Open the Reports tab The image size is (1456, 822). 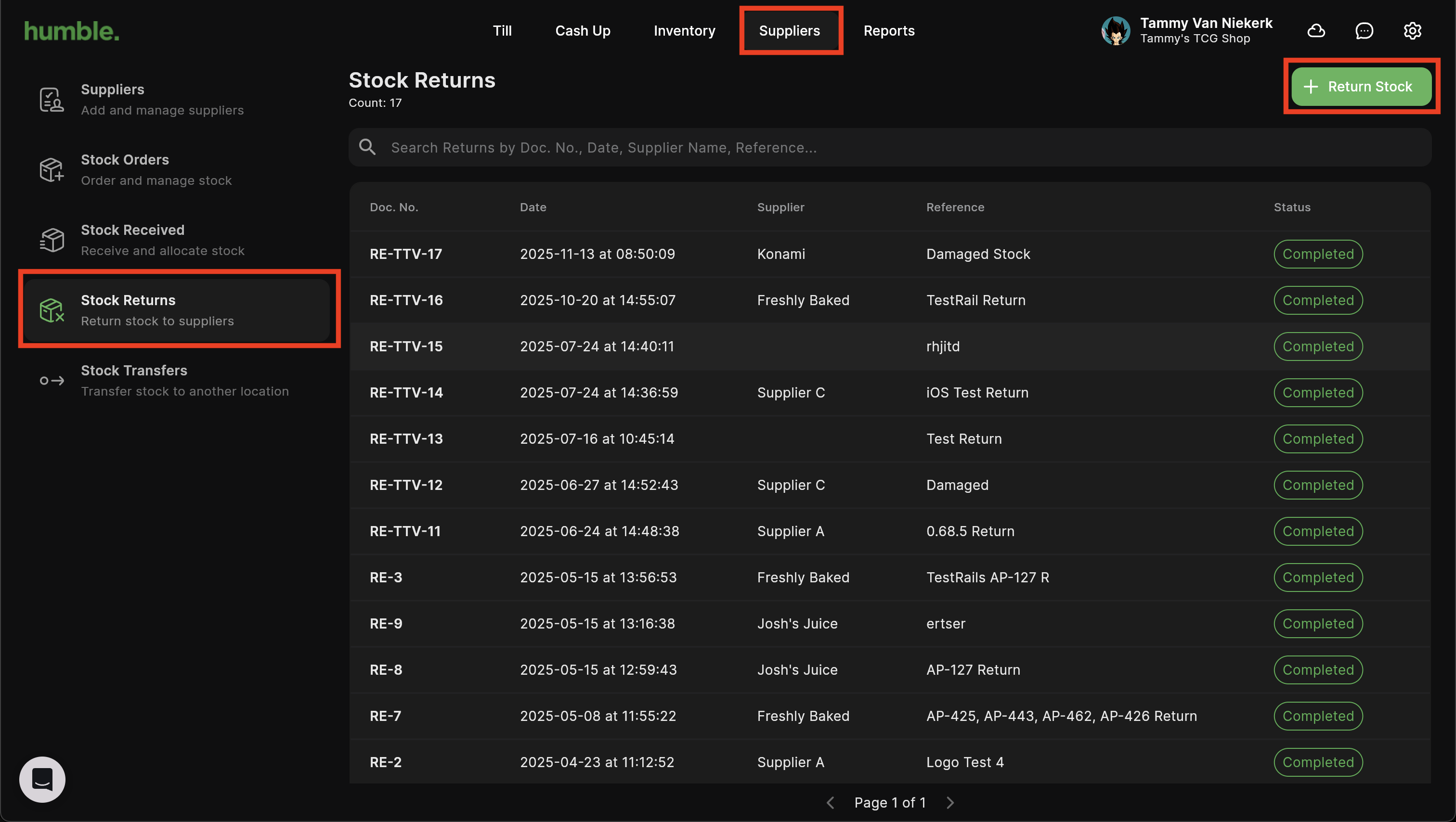point(888,30)
